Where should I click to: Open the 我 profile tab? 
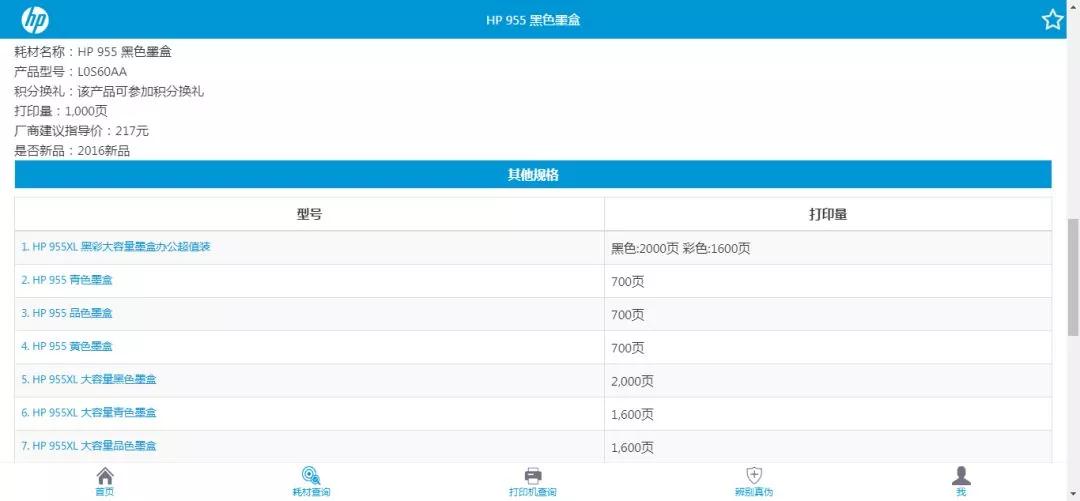tap(961, 482)
